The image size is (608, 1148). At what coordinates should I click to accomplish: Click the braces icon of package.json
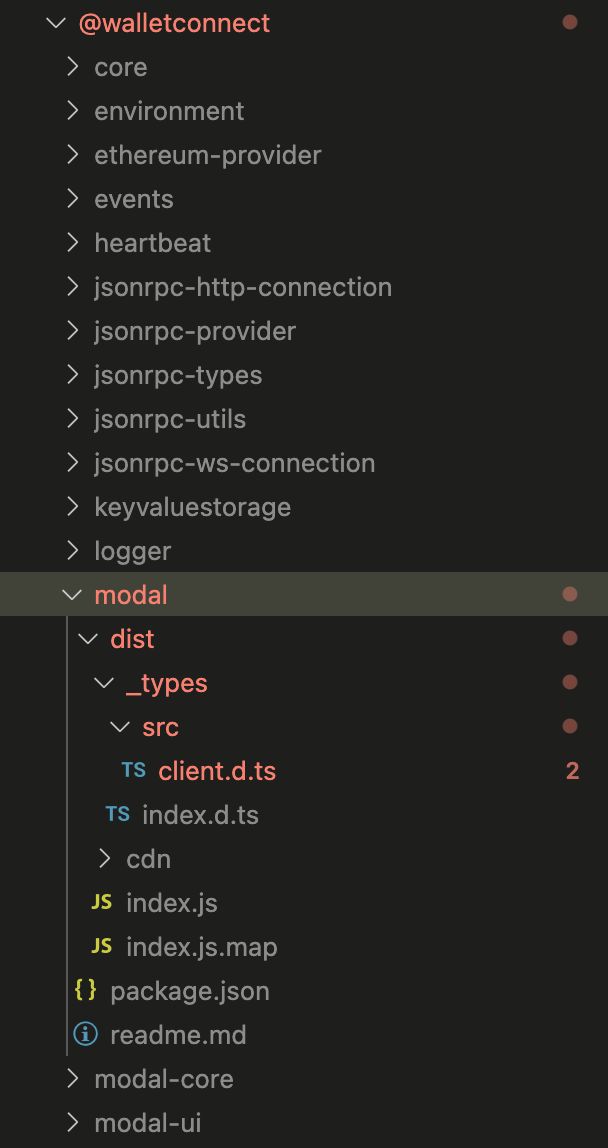85,990
